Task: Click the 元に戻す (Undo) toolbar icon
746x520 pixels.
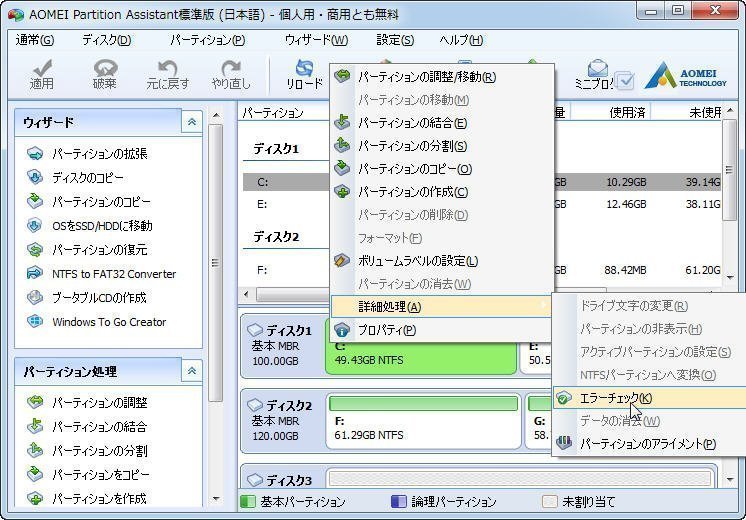Action: 167,75
